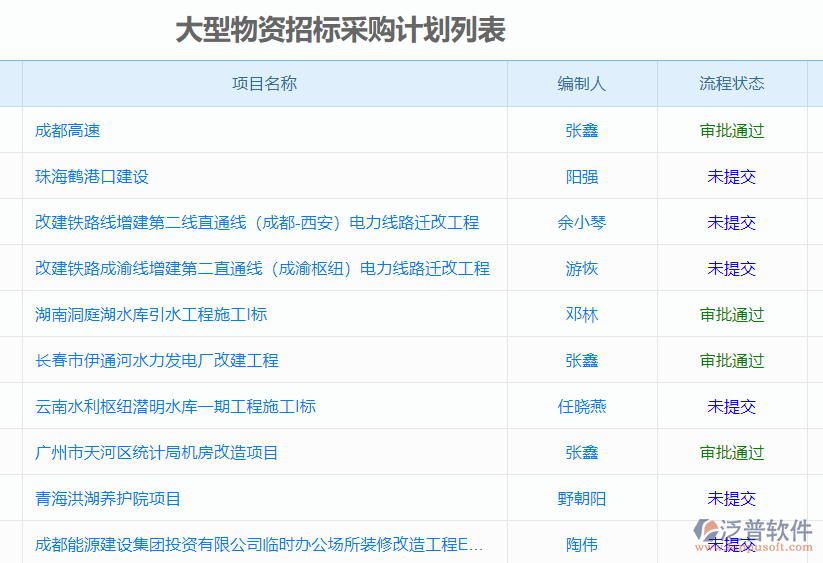Select 广州市天河区统计局机房改造项目 link

pyautogui.click(x=157, y=452)
